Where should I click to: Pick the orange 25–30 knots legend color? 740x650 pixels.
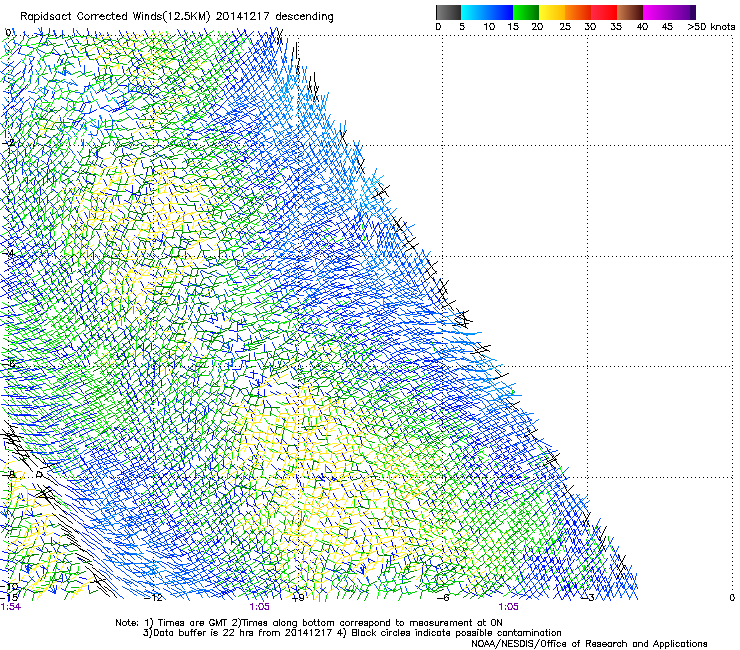pos(578,12)
